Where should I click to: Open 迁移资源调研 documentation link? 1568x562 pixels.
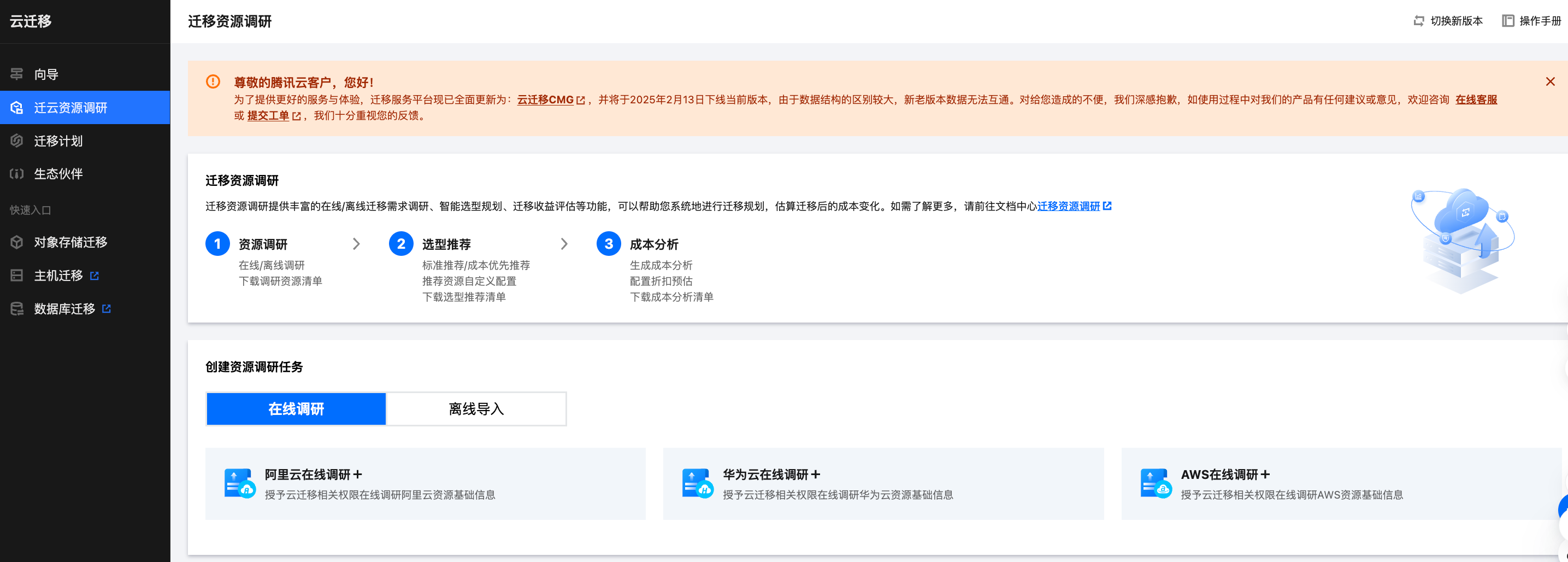[x=1069, y=207]
